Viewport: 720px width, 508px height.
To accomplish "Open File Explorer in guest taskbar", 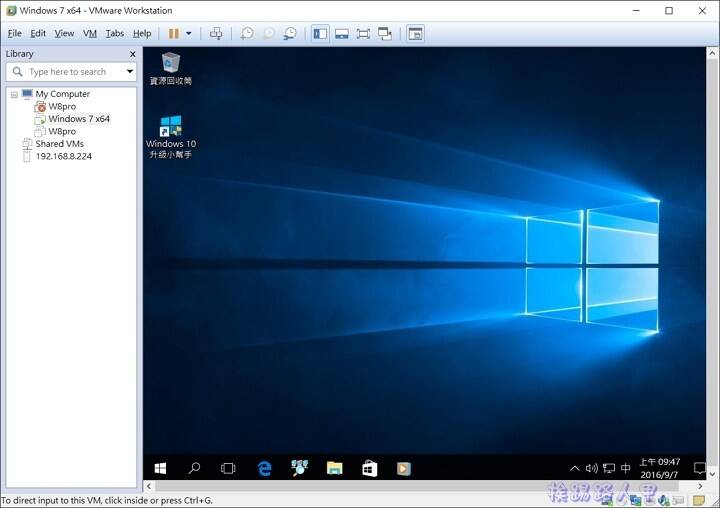I will [x=334, y=468].
